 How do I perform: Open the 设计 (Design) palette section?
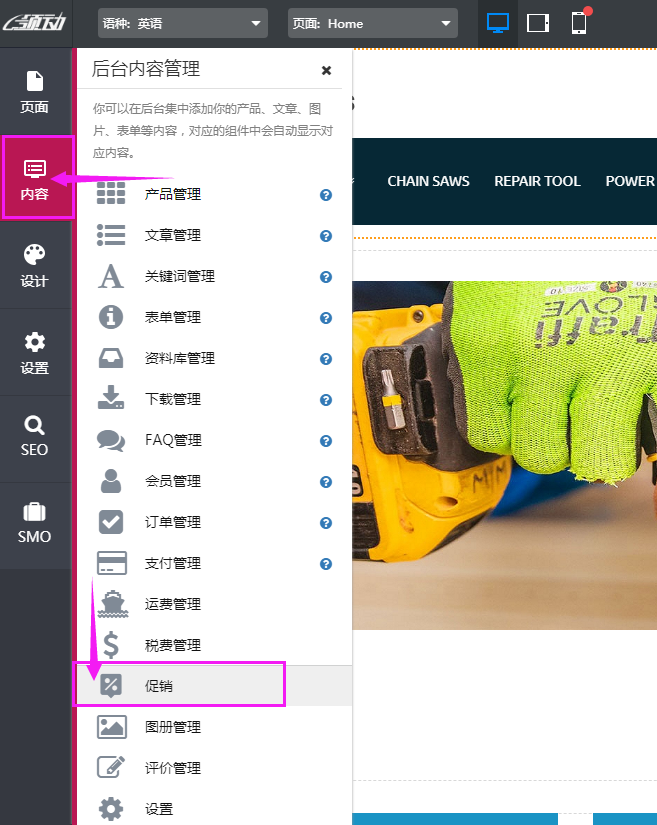click(x=35, y=266)
